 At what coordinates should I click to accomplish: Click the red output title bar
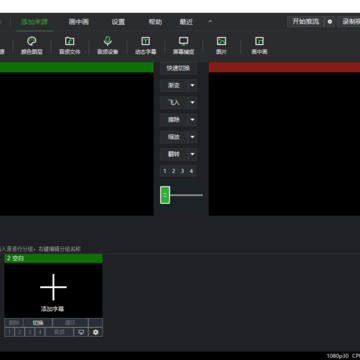(x=284, y=67)
